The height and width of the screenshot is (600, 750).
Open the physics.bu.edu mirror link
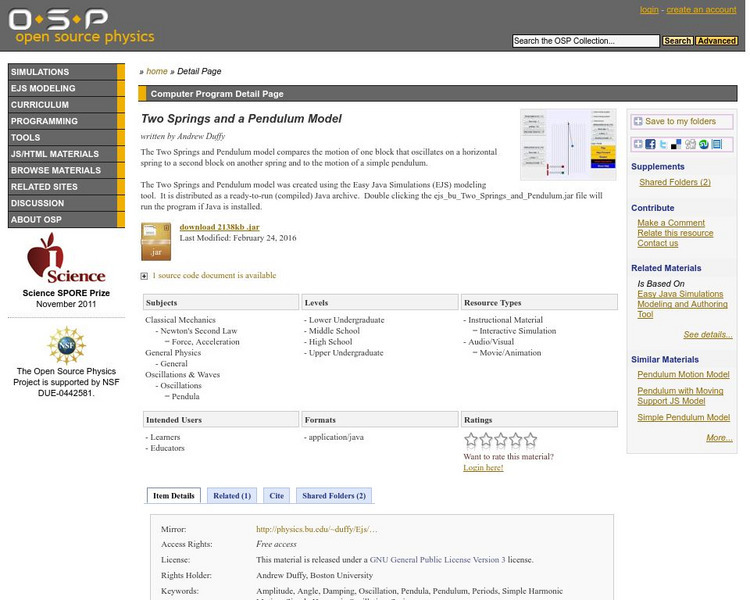click(x=316, y=529)
